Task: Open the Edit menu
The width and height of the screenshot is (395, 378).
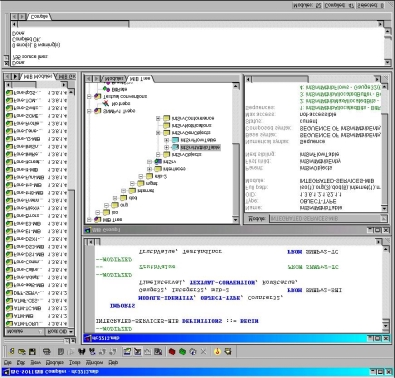Action: point(20,362)
